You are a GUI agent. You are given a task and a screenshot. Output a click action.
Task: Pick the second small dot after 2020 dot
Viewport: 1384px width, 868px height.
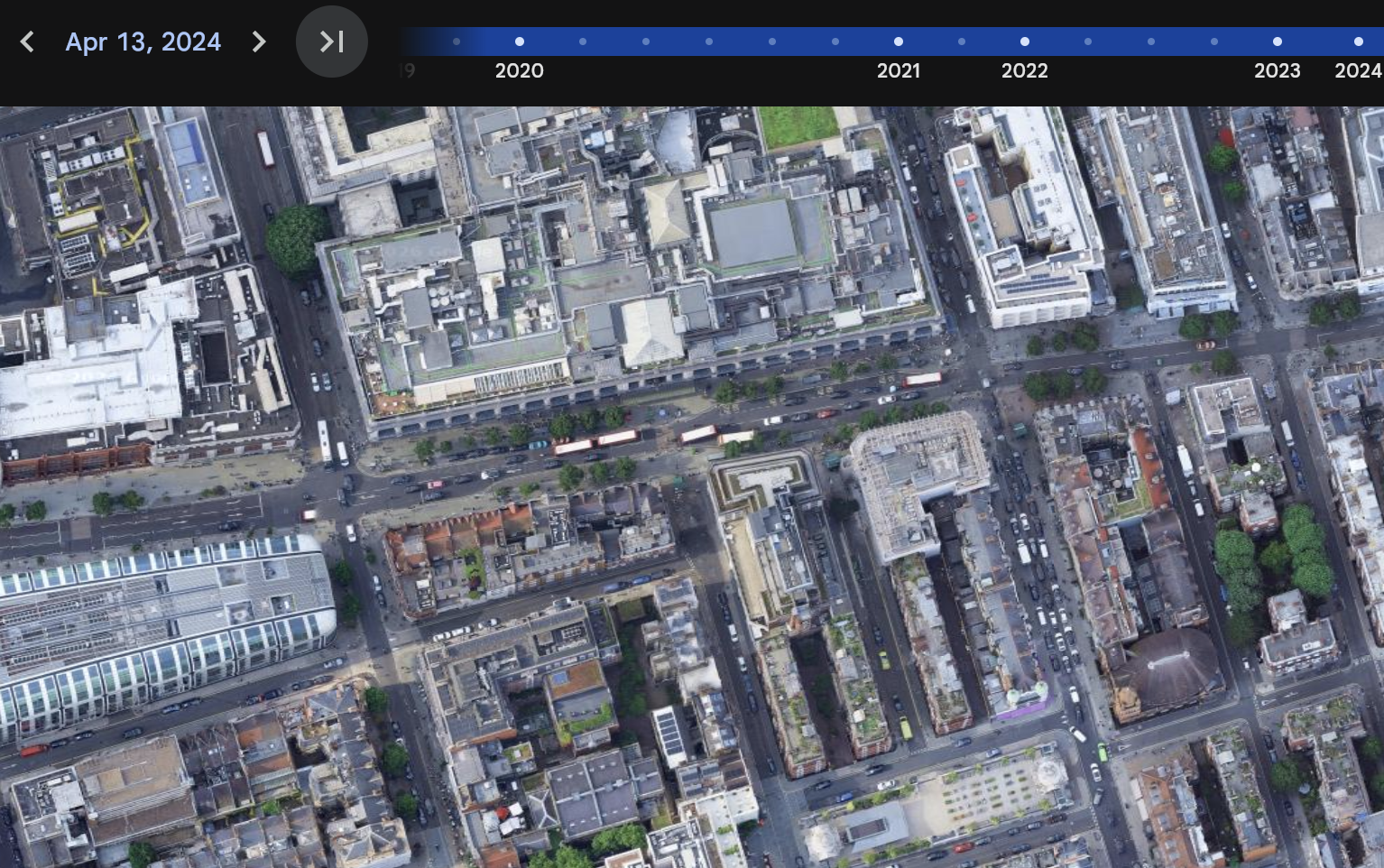click(646, 42)
